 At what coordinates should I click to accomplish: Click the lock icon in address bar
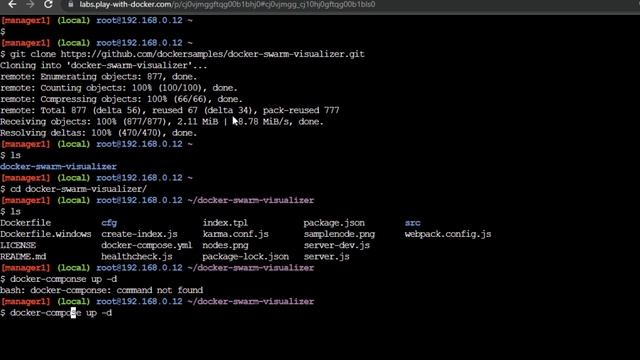(x=71, y=4)
